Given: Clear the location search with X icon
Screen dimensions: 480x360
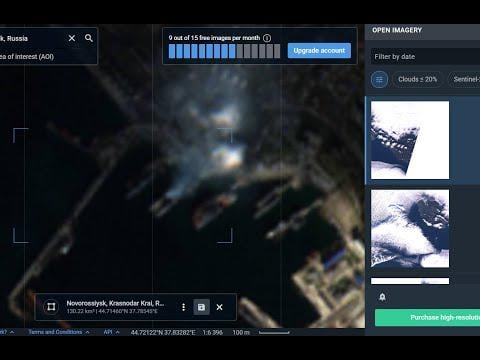Looking at the screenshot, I should [x=72, y=38].
